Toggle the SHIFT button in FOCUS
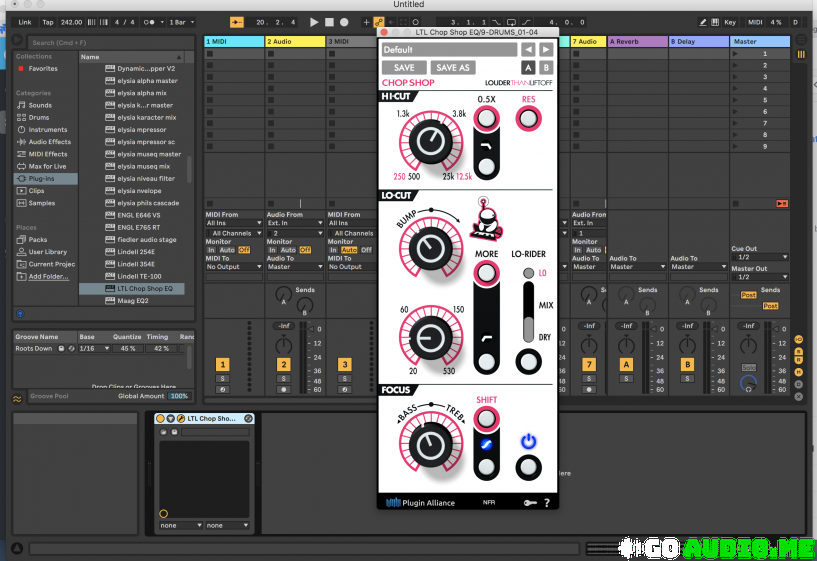The width and height of the screenshot is (817, 561). tap(486, 419)
